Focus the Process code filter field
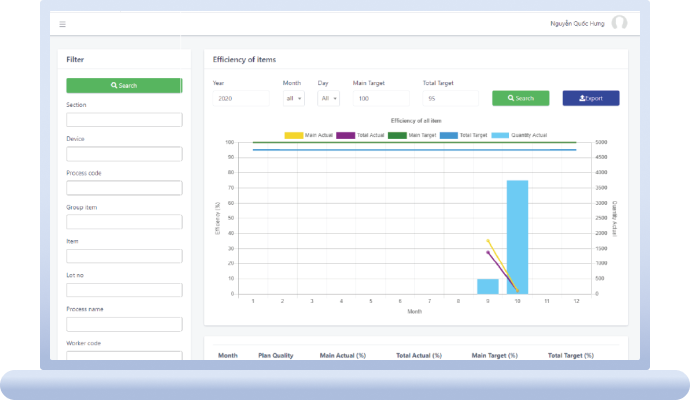Screen dimensions: 690x400 pos(124,188)
